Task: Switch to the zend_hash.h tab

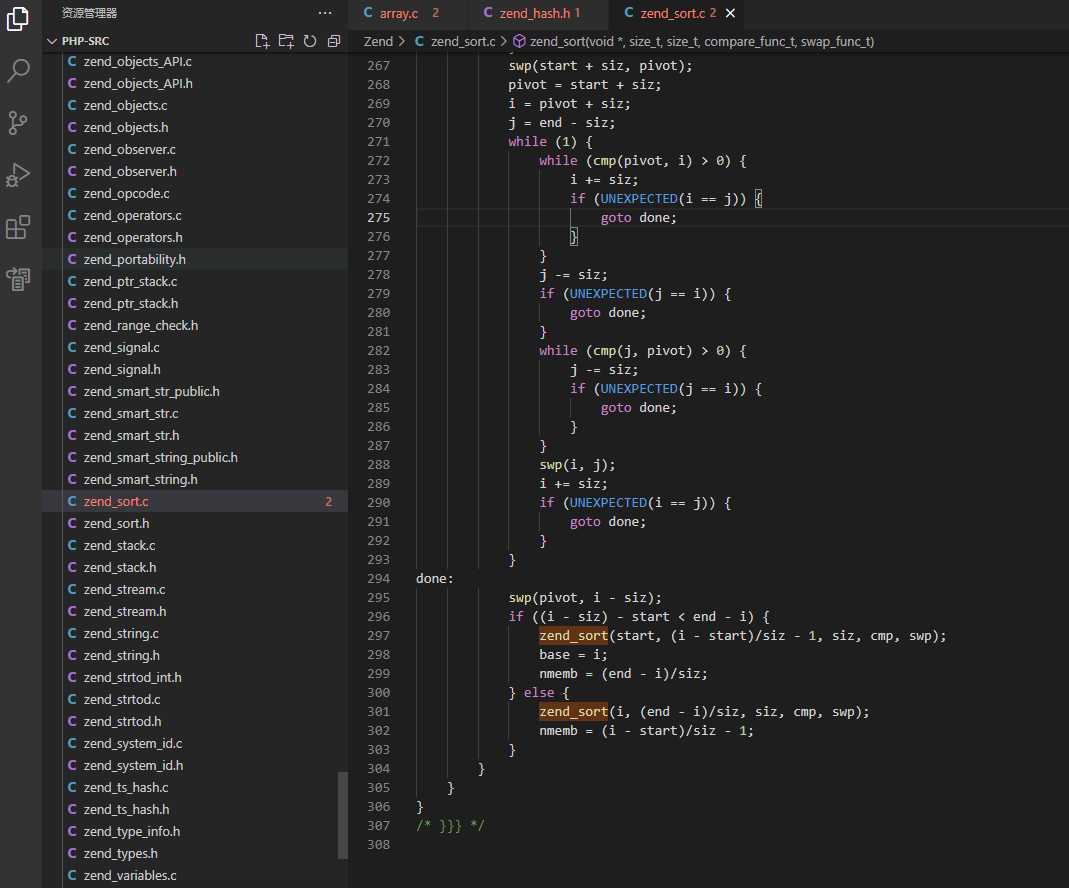Action: pos(531,13)
